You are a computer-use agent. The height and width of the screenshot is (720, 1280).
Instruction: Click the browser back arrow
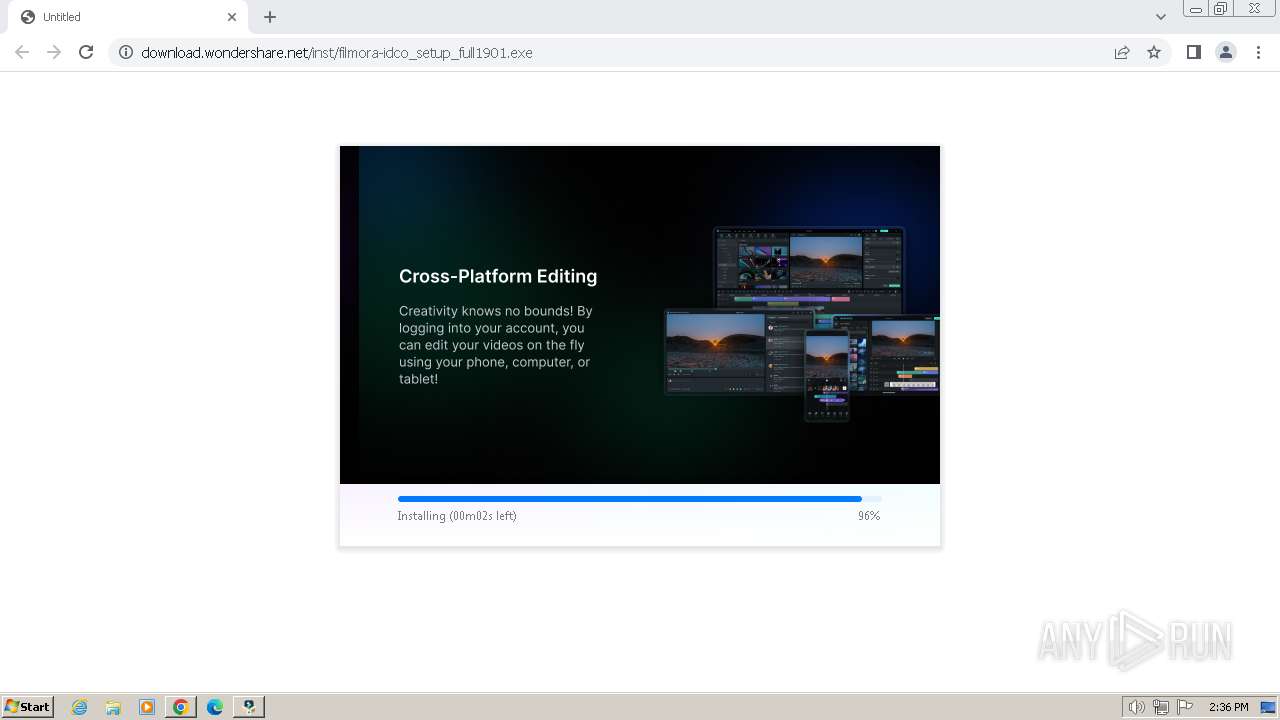pos(22,52)
